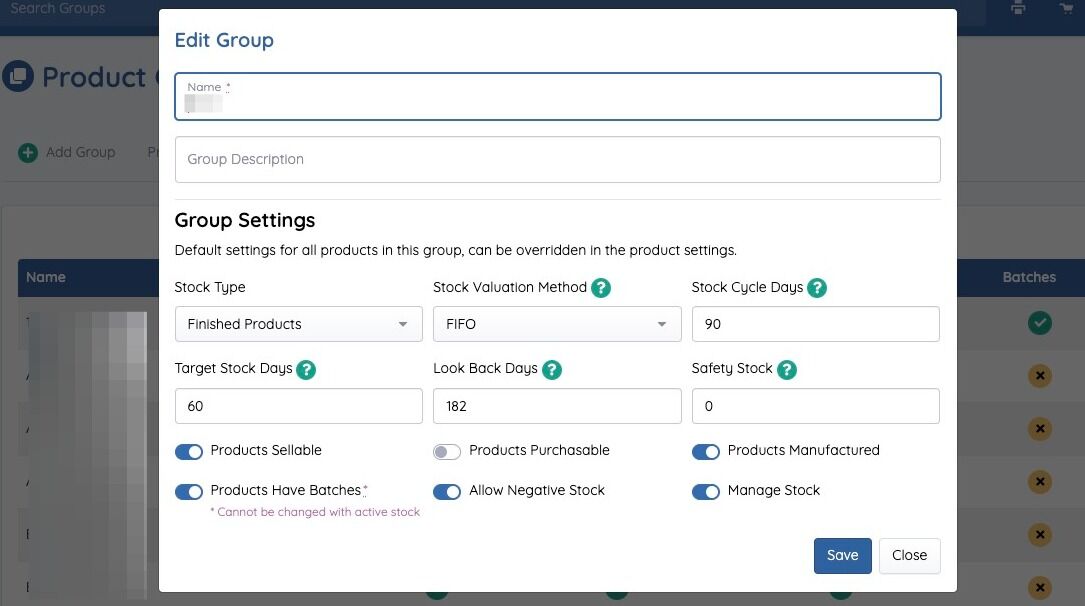
Task: Click the Safety Stock help icon
Action: [787, 369]
